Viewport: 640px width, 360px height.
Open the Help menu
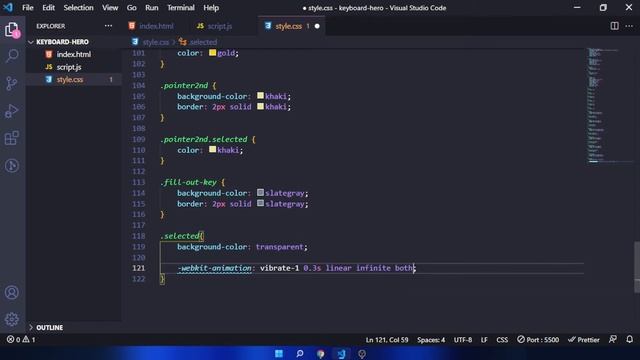click(211, 8)
